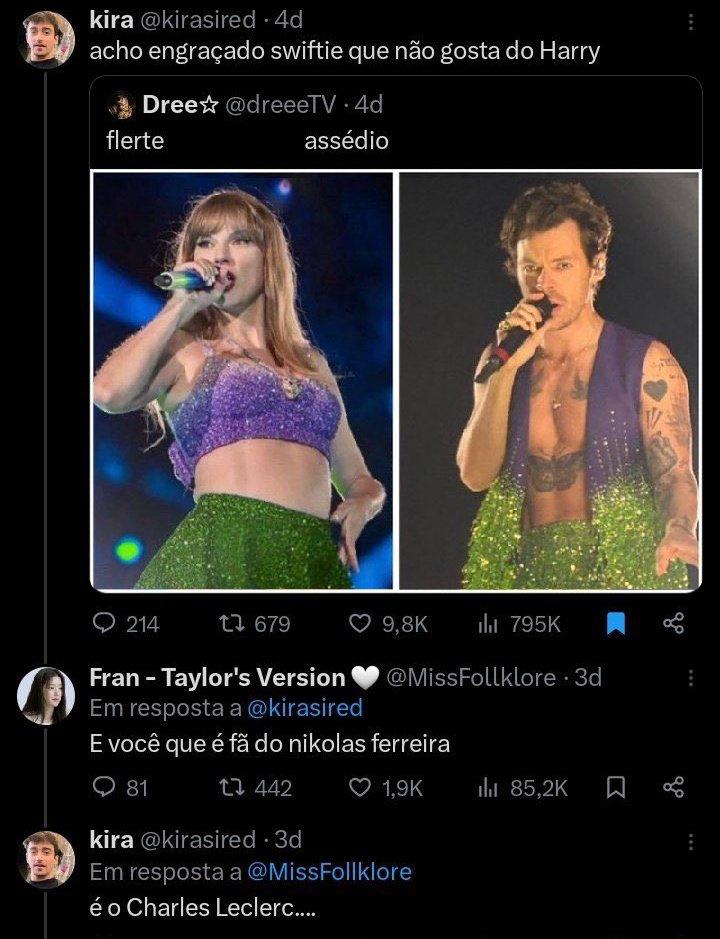Image resolution: width=720 pixels, height=939 pixels.
Task: Retweet Fran's tweet with 442 retweets
Action: [x=231, y=787]
